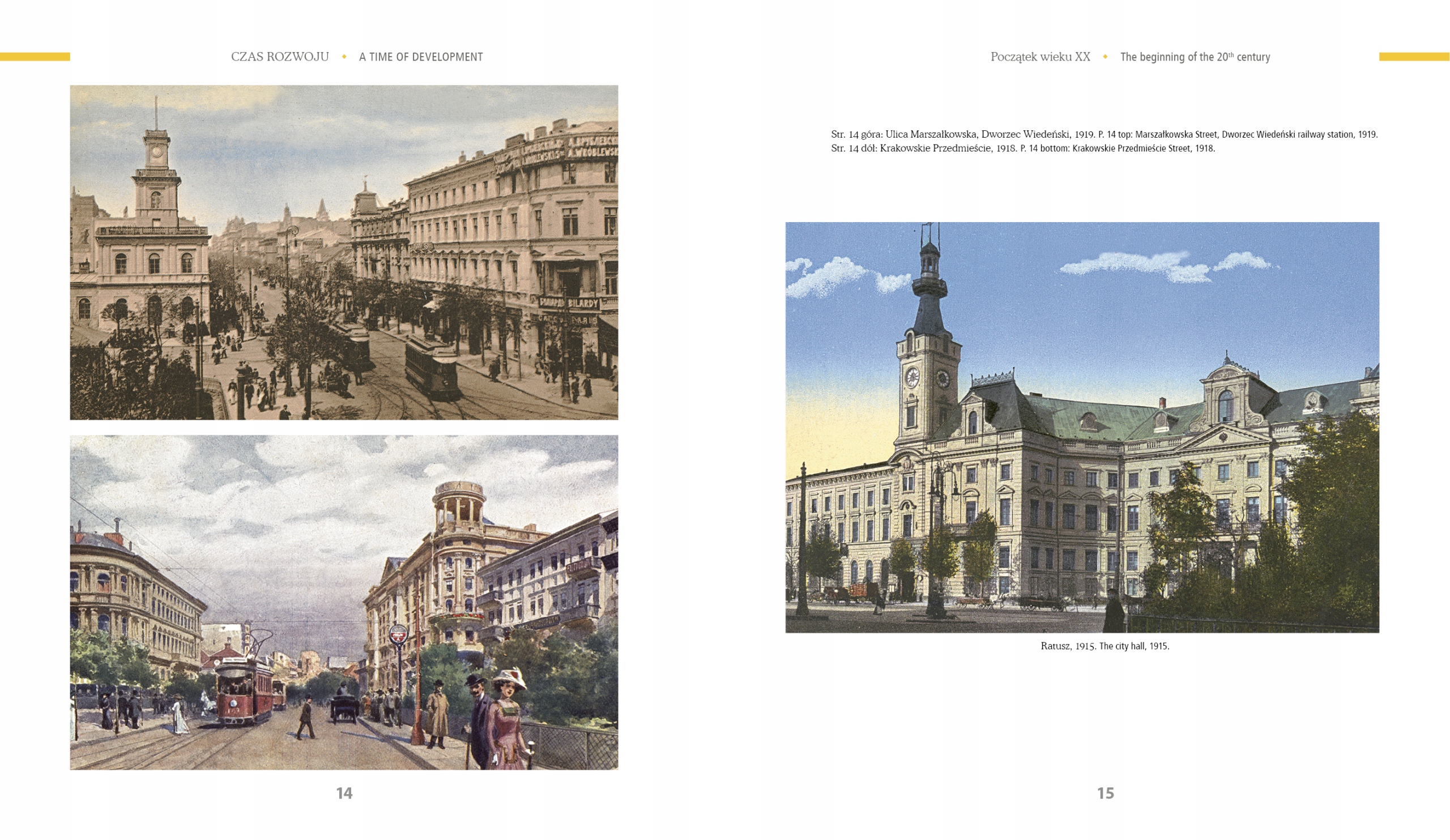This screenshot has width=1450, height=840.
Task: Click the 'Str. 14 dół' caption line
Action: (x=1022, y=148)
